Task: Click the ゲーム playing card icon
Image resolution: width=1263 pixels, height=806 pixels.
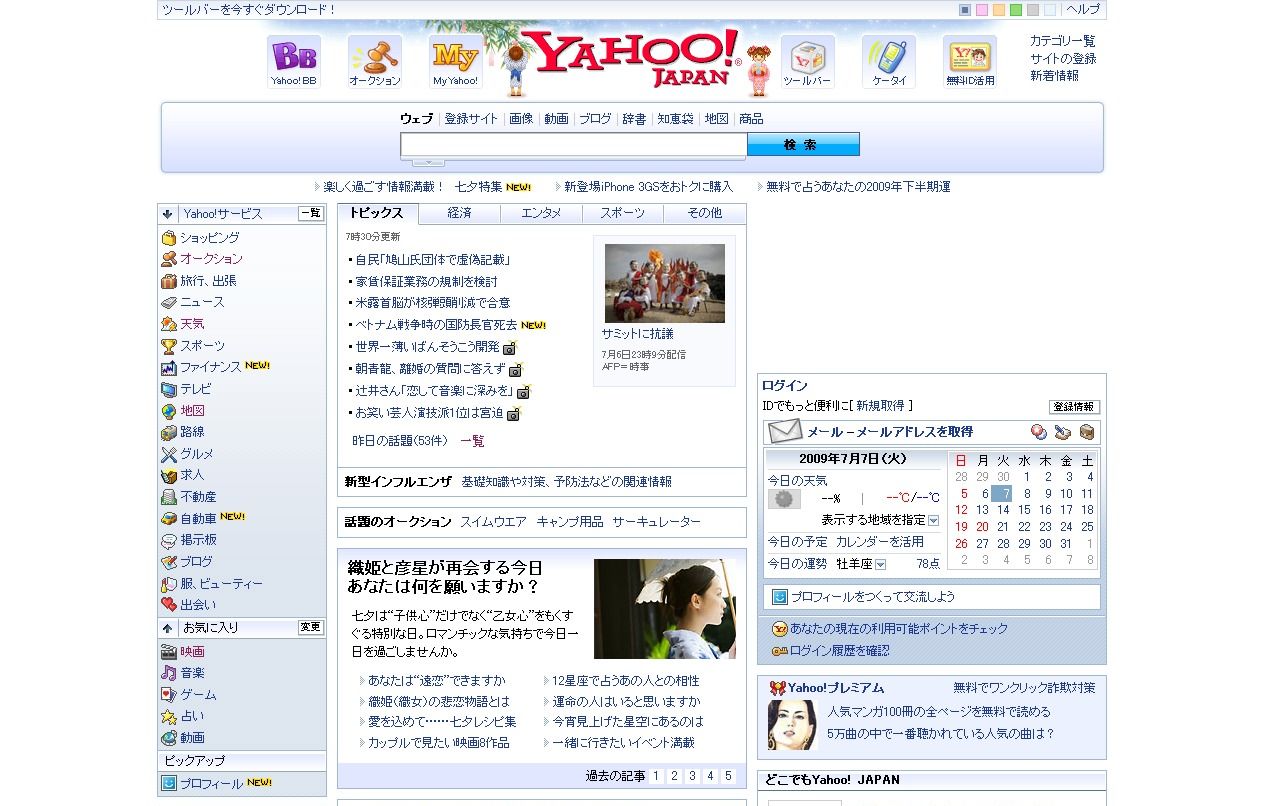Action: [169, 695]
